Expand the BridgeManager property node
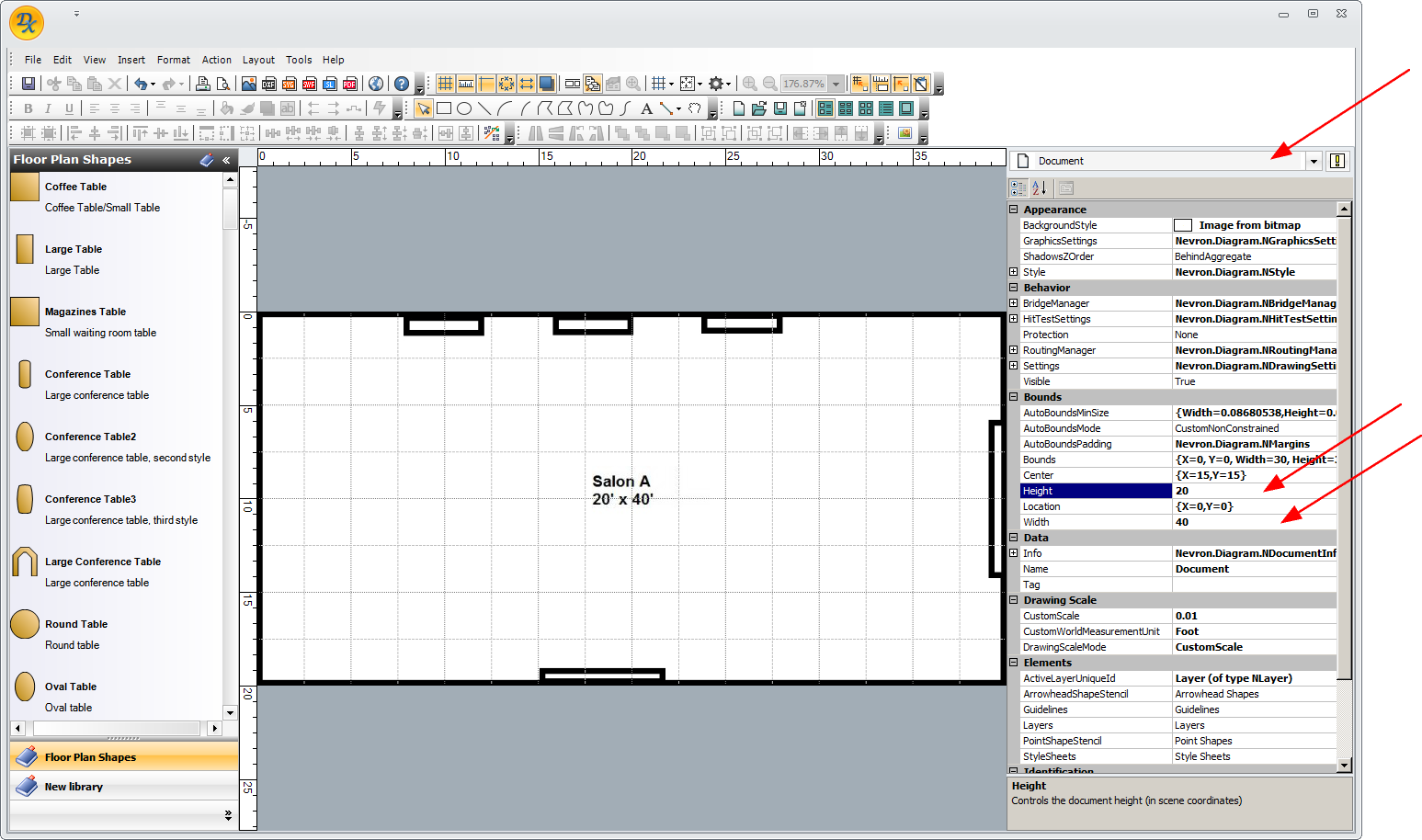Screen dimensions: 1422x840 [x=1014, y=303]
